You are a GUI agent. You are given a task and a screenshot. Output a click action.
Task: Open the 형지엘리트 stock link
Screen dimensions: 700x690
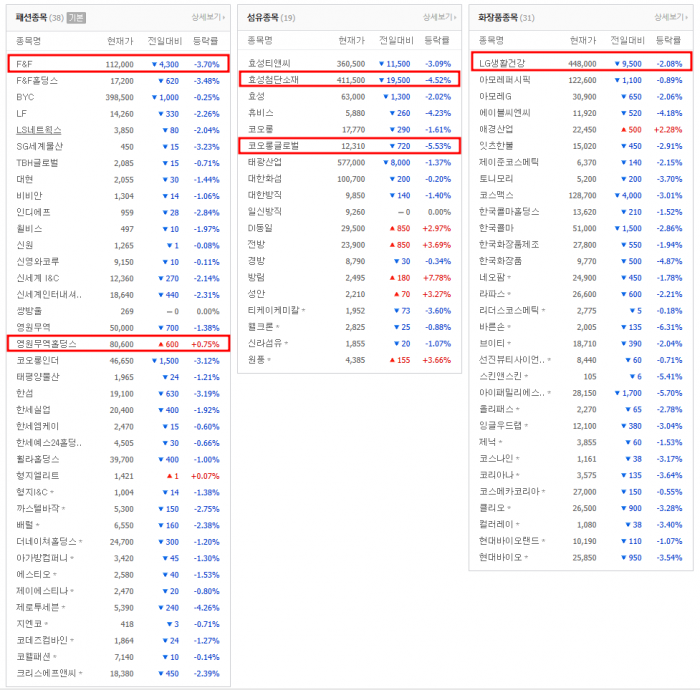[38, 476]
